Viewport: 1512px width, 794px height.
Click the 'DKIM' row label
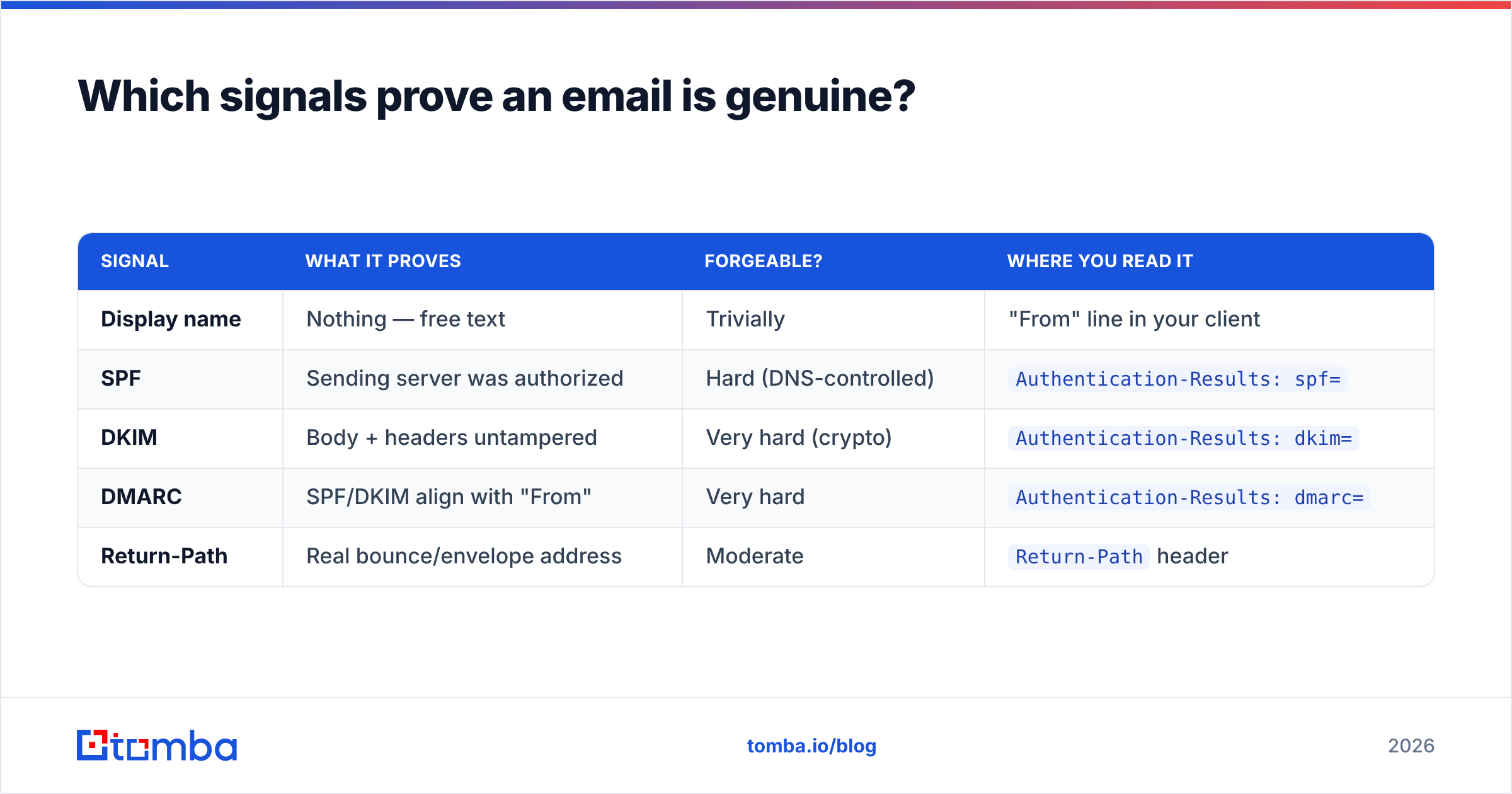click(129, 438)
